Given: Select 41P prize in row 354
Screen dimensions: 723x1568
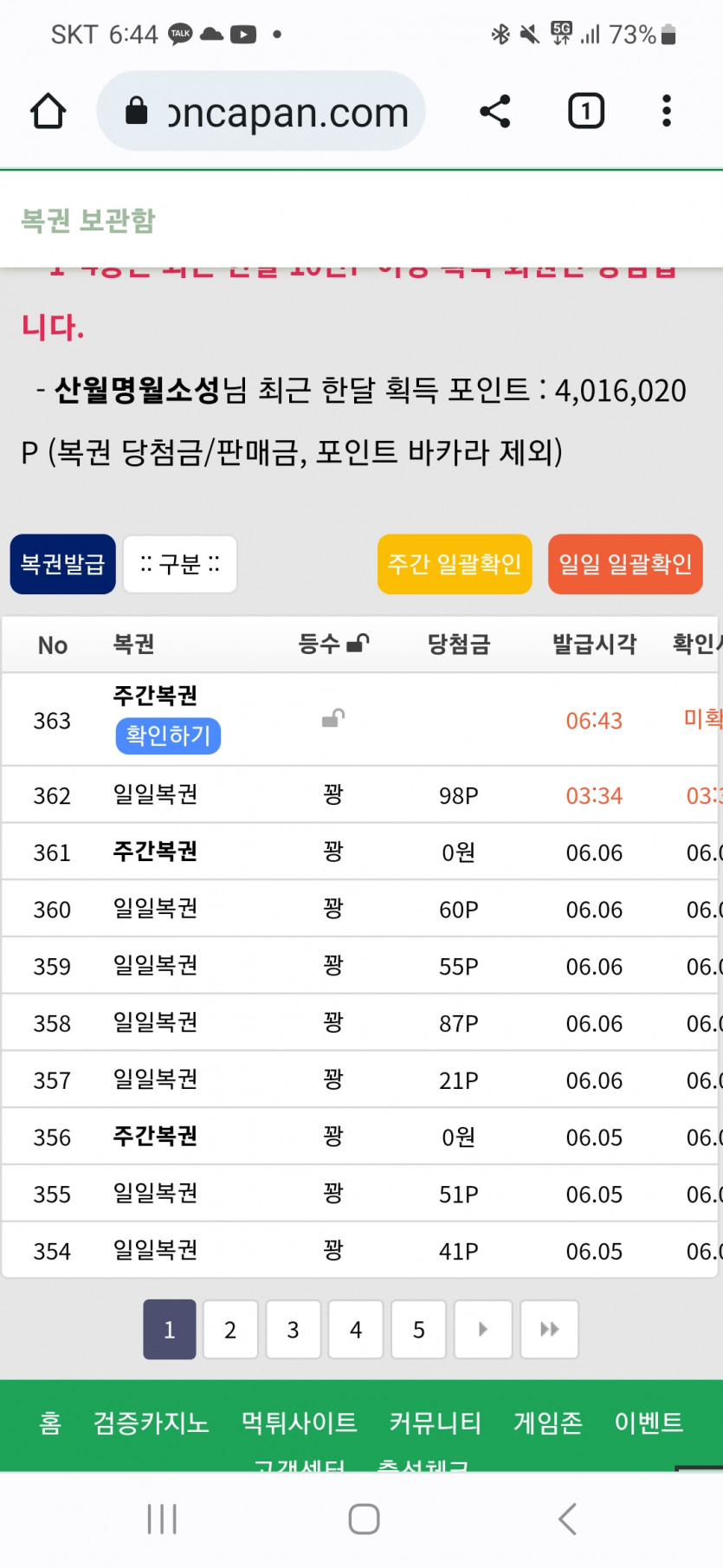Looking at the screenshot, I should 459,1252.
